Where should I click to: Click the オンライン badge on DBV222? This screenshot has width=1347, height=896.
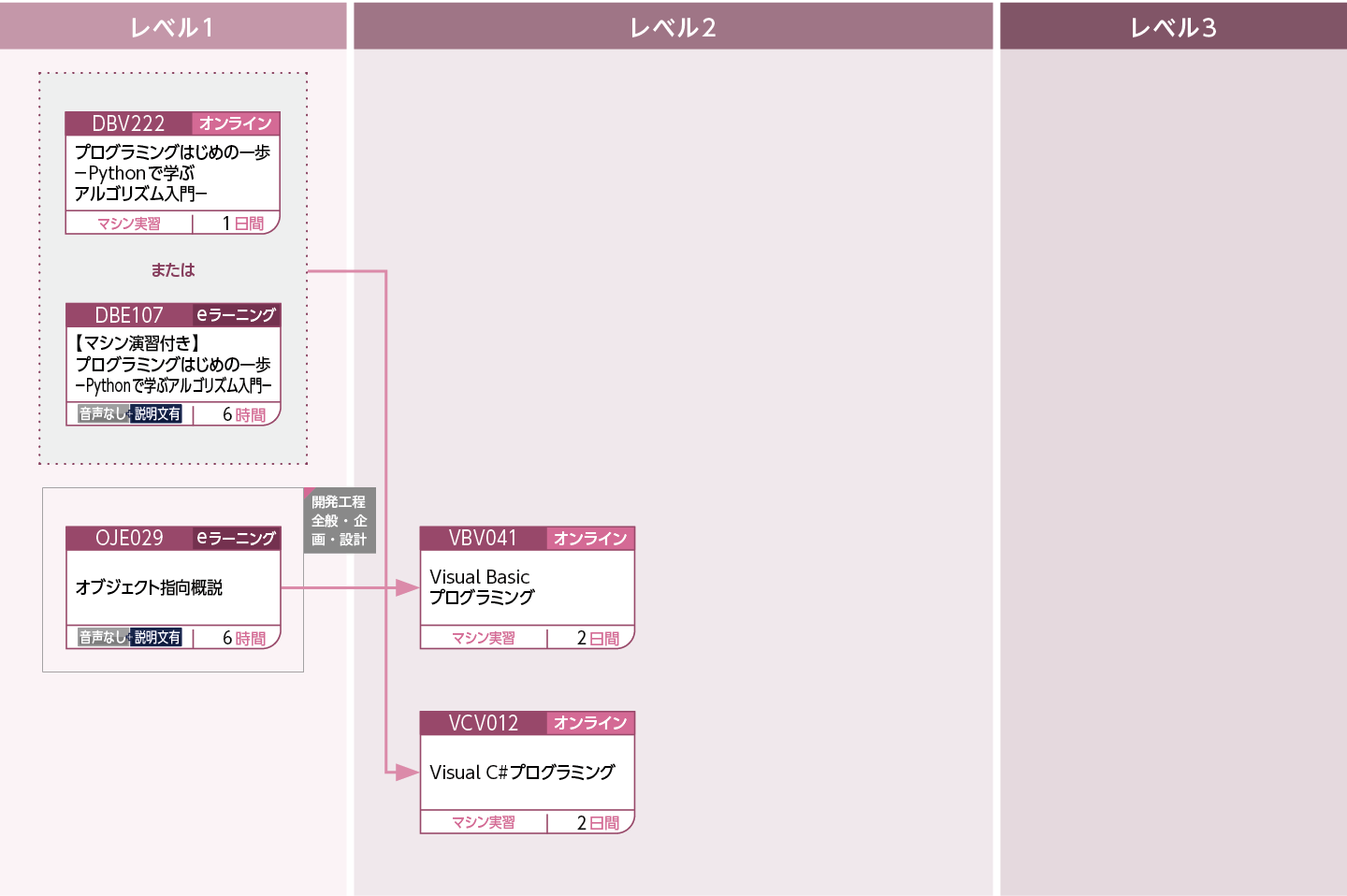click(x=234, y=123)
